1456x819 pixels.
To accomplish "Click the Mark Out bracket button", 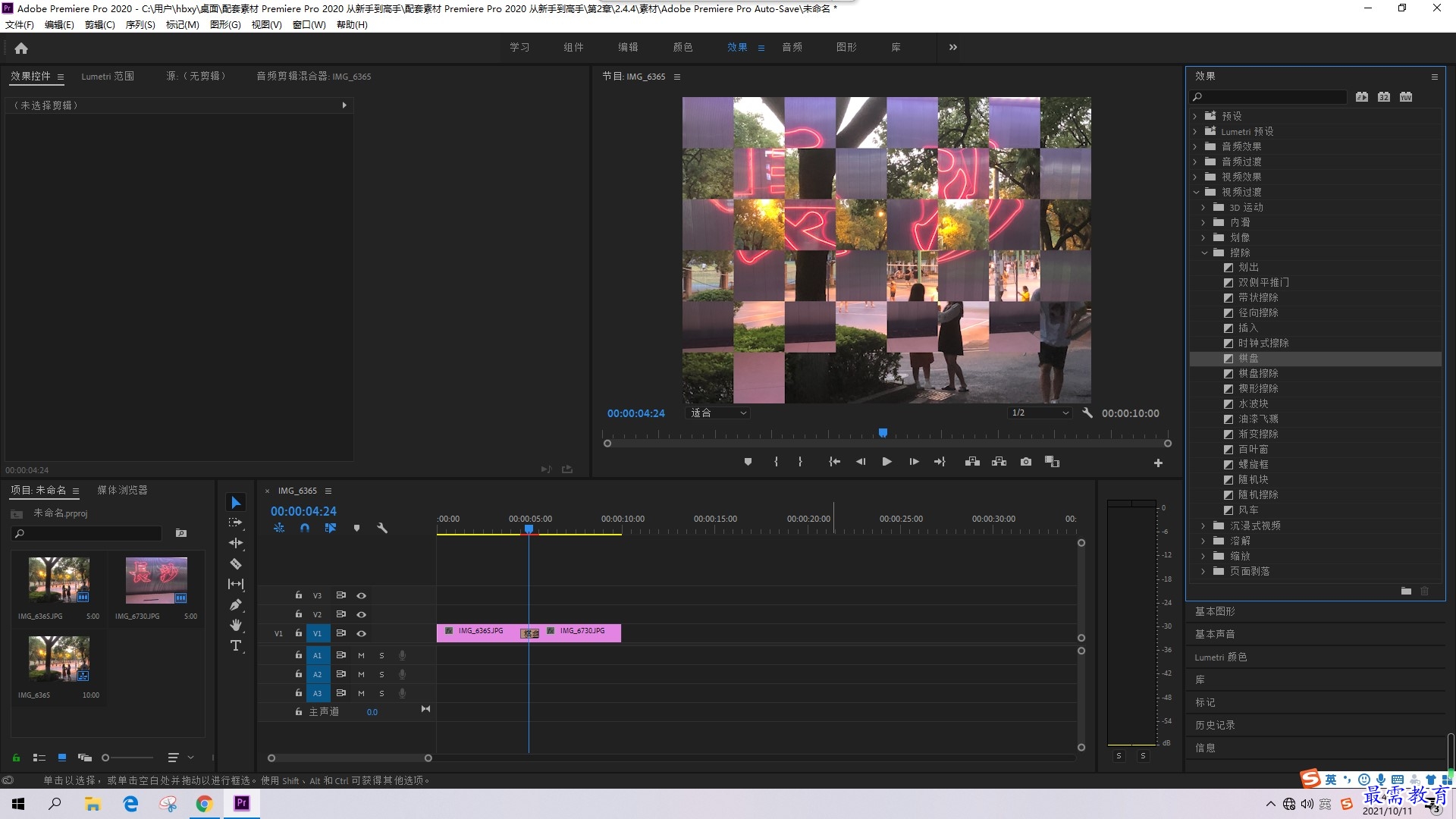I will [x=800, y=462].
